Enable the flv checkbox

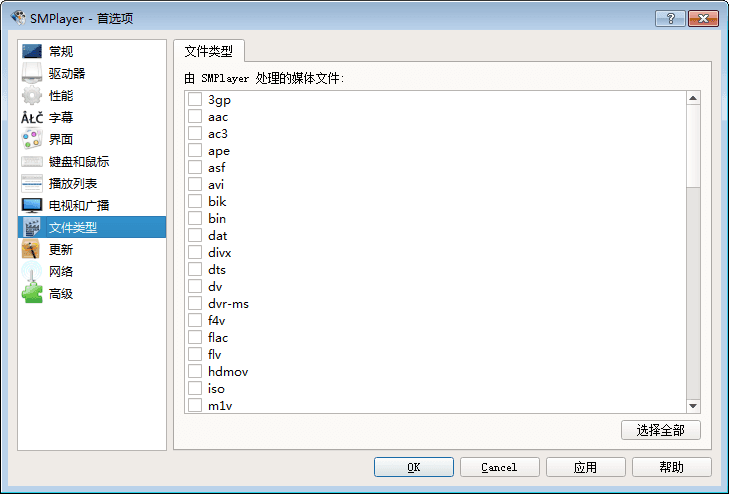point(195,354)
